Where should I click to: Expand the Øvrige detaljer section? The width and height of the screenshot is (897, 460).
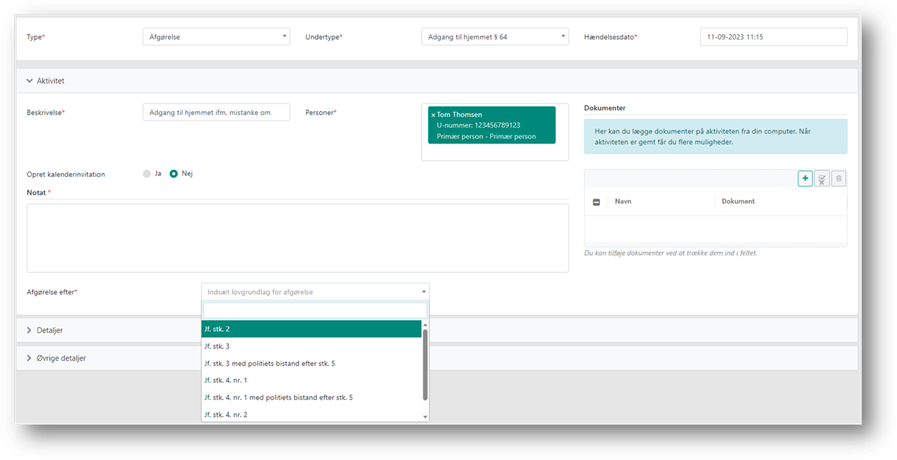pos(29,358)
